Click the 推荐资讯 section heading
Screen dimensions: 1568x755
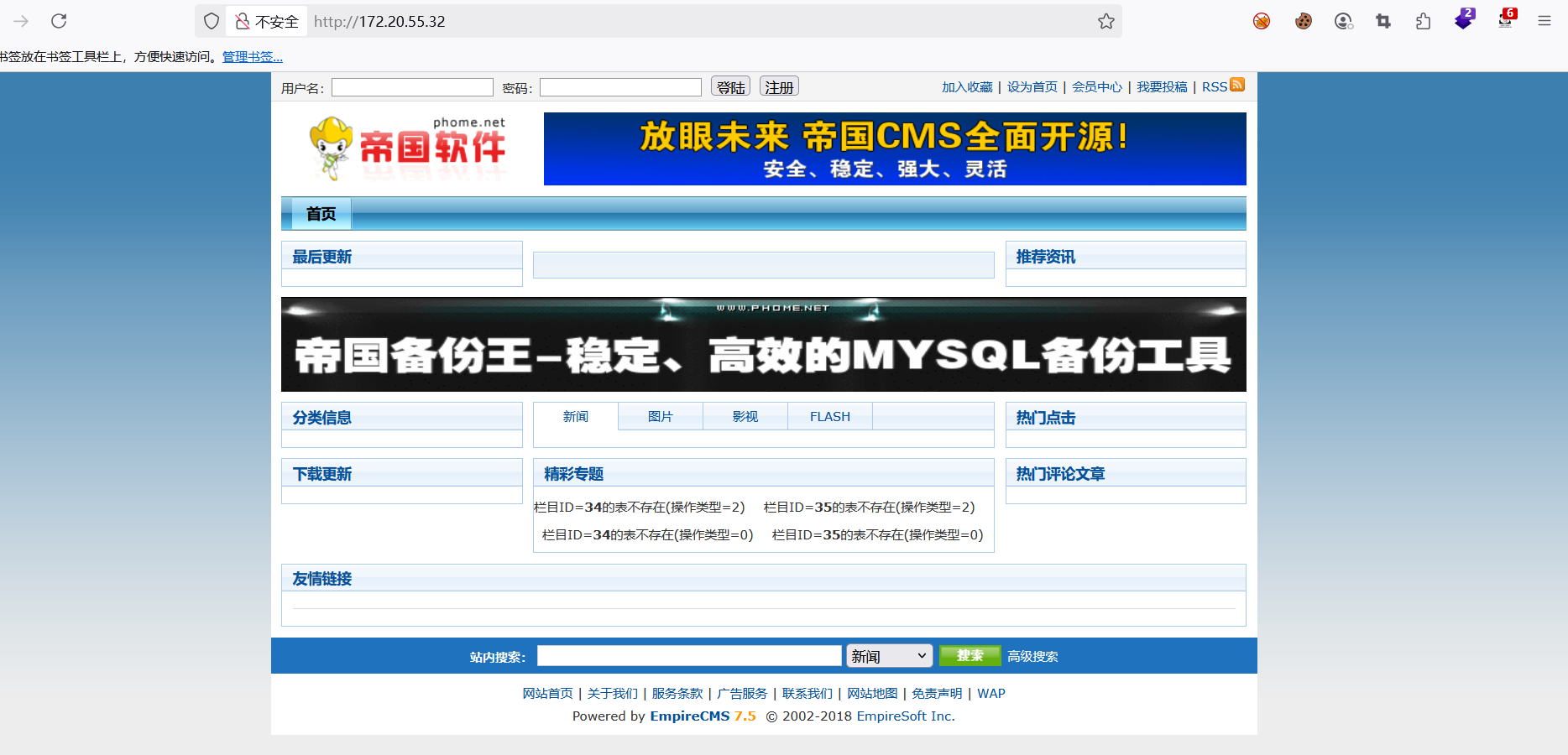click(1046, 257)
